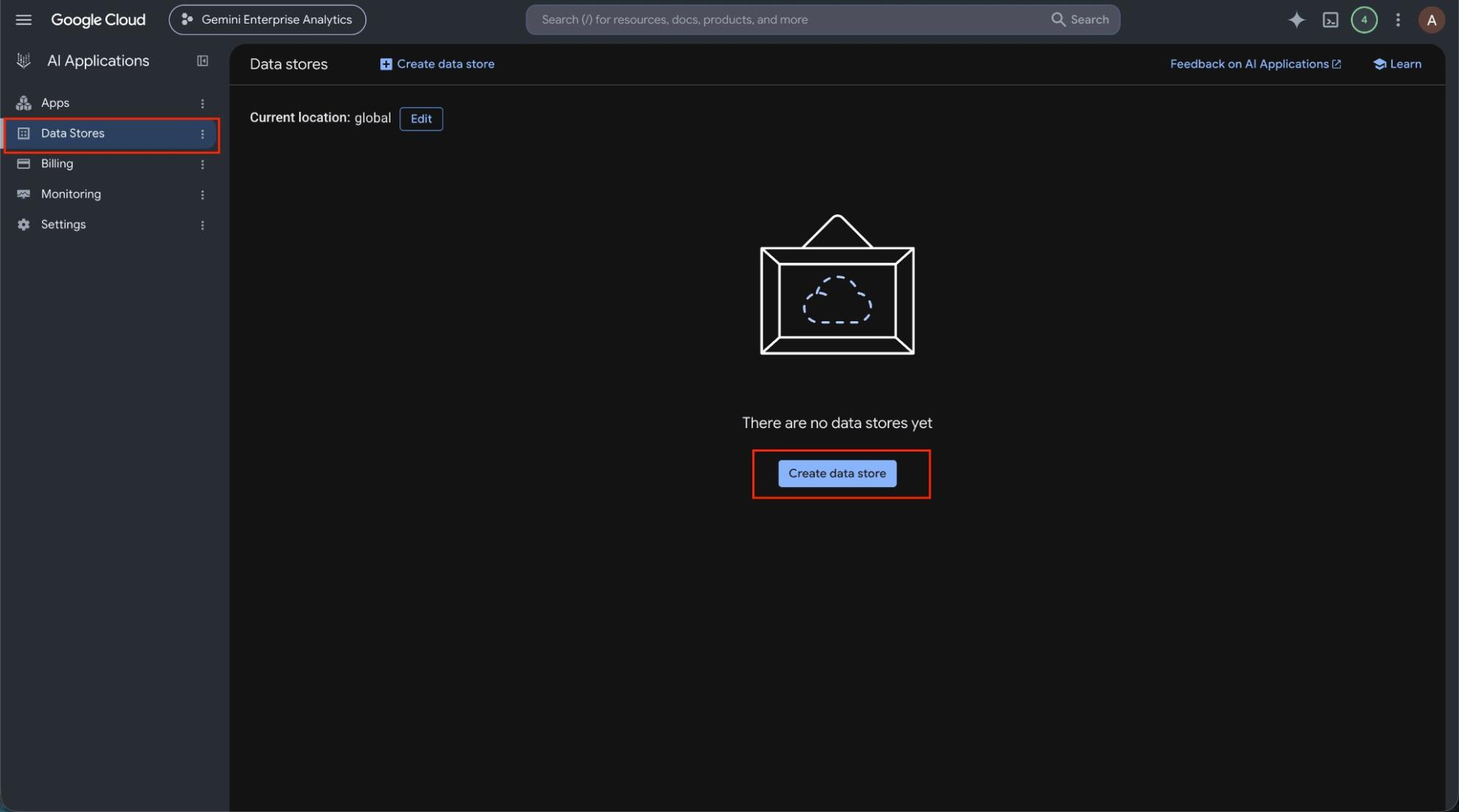Click the Learn button

(1397, 64)
